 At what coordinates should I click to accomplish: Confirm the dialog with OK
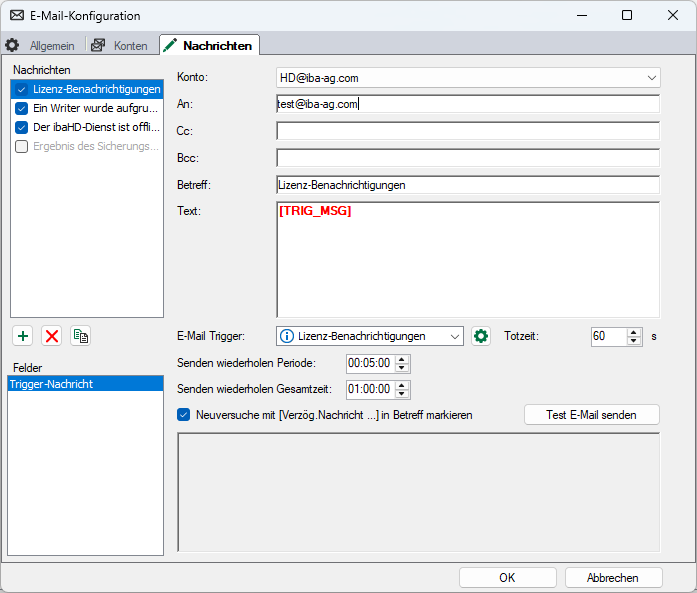[507, 577]
